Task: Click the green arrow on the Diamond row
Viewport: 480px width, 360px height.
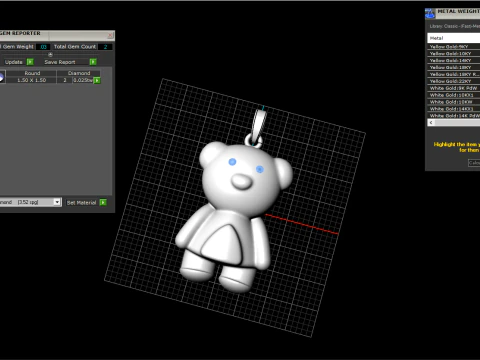Action: tap(97, 80)
